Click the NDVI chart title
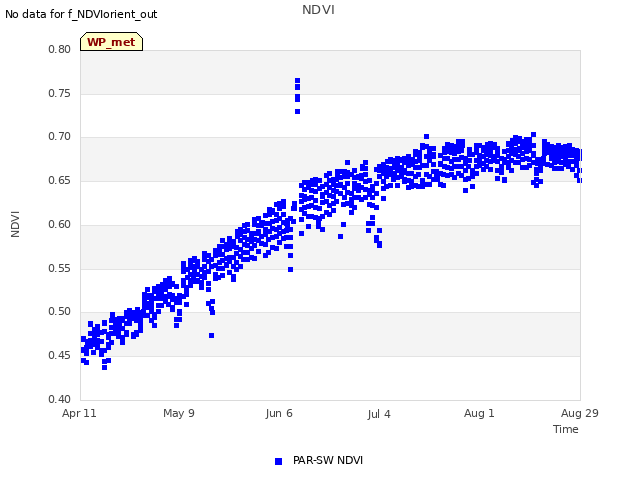 pyautogui.click(x=318, y=10)
